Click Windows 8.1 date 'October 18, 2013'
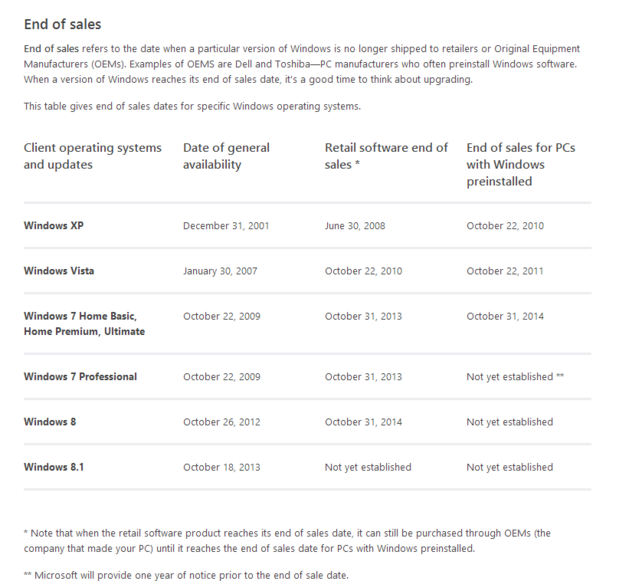This screenshot has width=620, height=582. click(222, 467)
